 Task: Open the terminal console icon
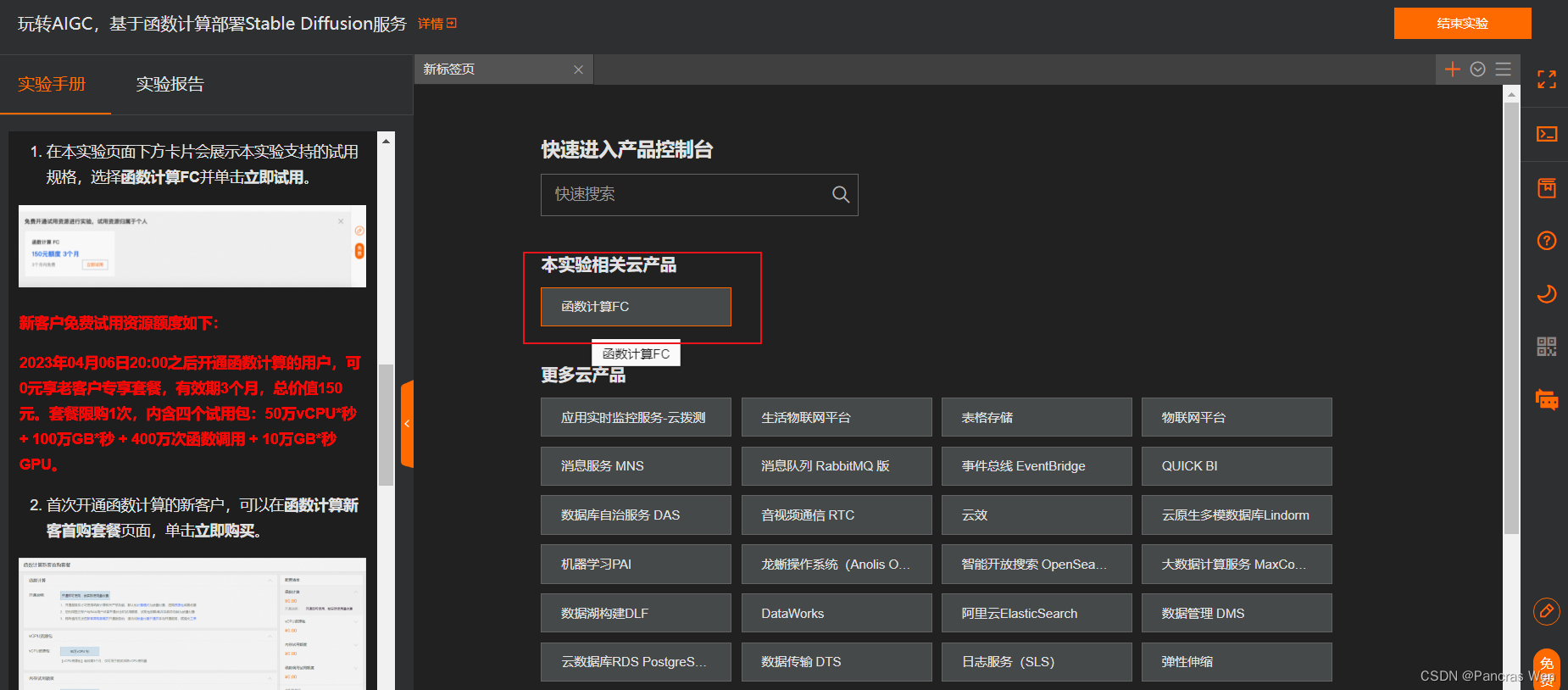pos(1547,134)
